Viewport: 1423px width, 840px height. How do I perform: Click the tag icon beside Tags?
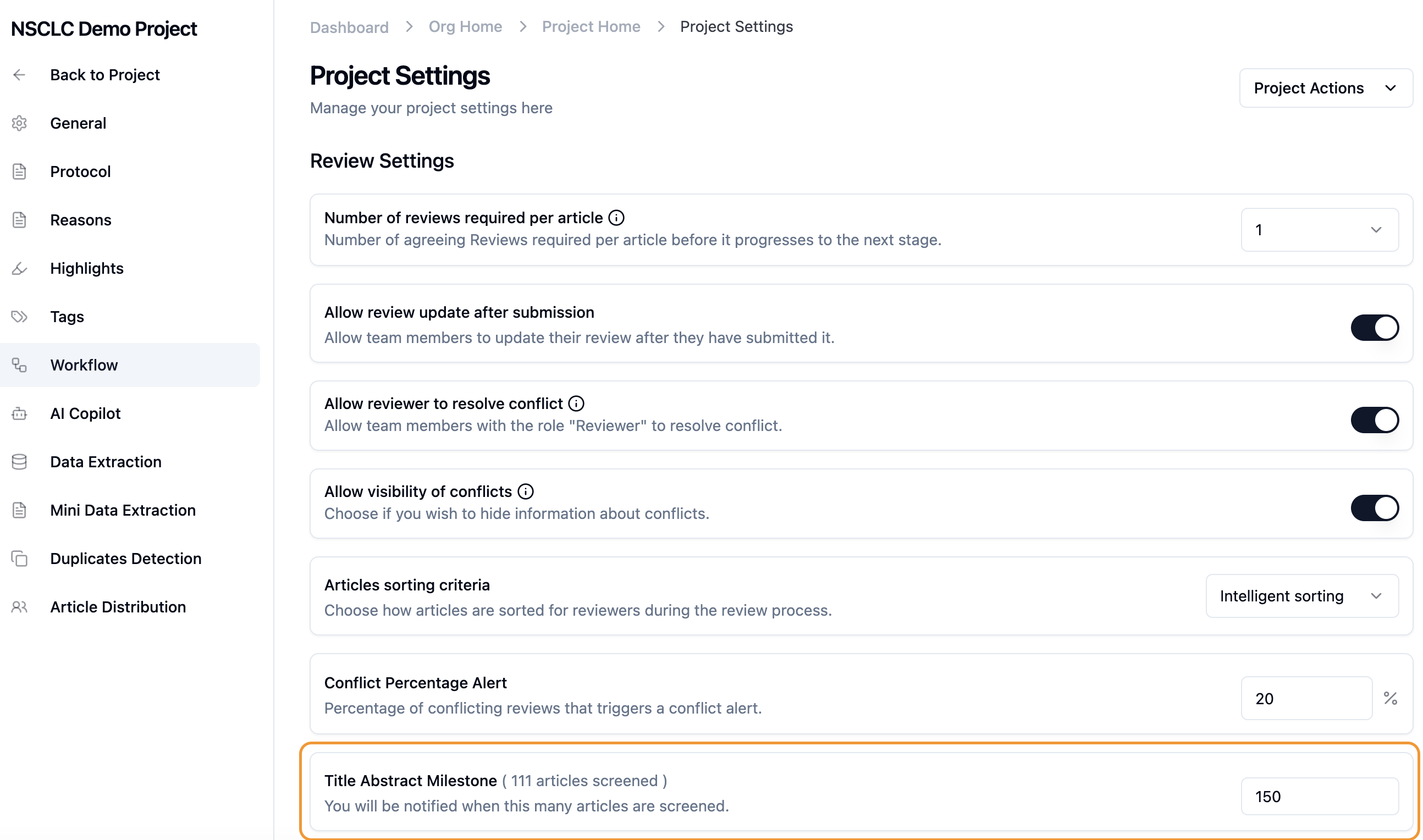pyautogui.click(x=19, y=317)
